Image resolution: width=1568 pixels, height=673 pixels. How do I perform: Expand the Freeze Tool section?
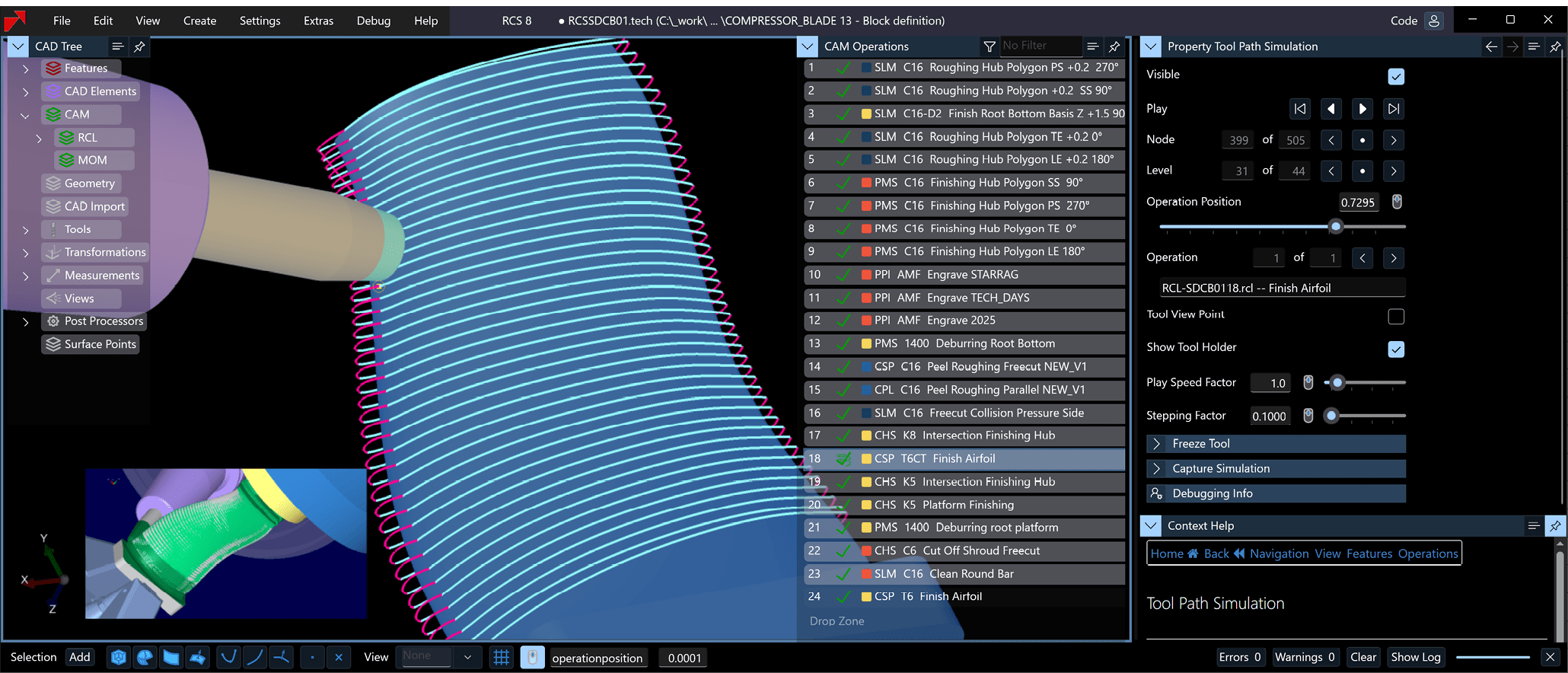point(1157,444)
